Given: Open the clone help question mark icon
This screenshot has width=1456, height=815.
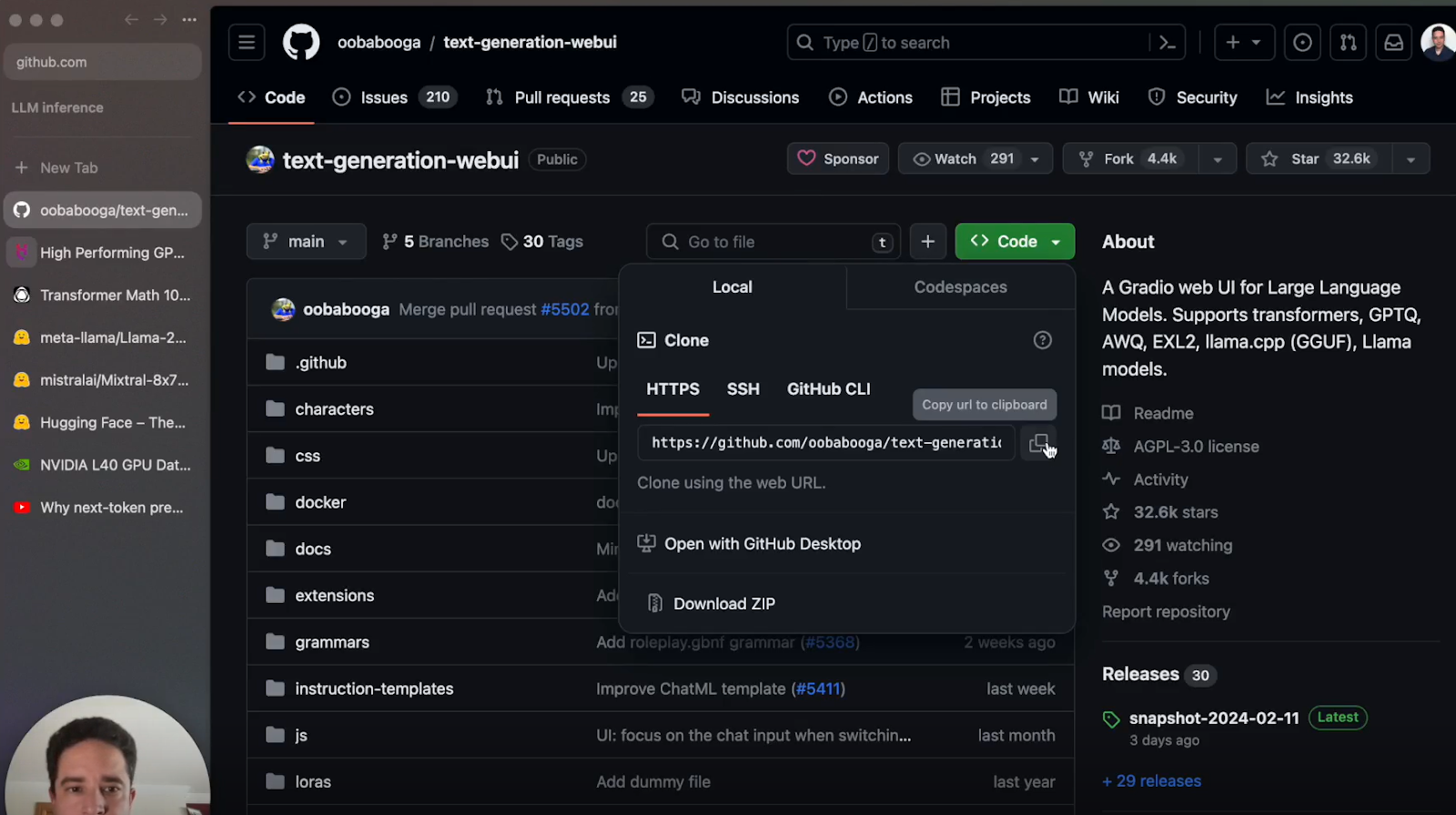Looking at the screenshot, I should coord(1043,340).
